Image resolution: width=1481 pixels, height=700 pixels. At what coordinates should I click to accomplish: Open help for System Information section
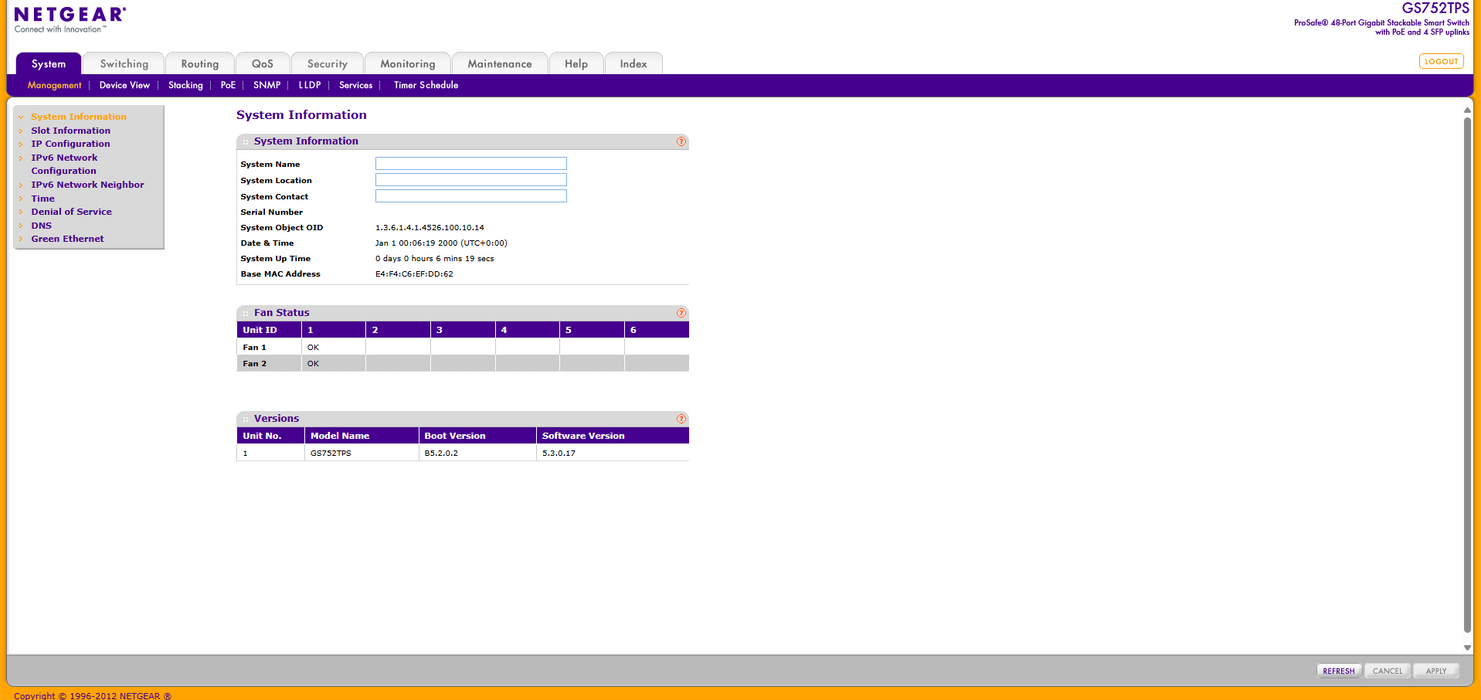click(681, 142)
